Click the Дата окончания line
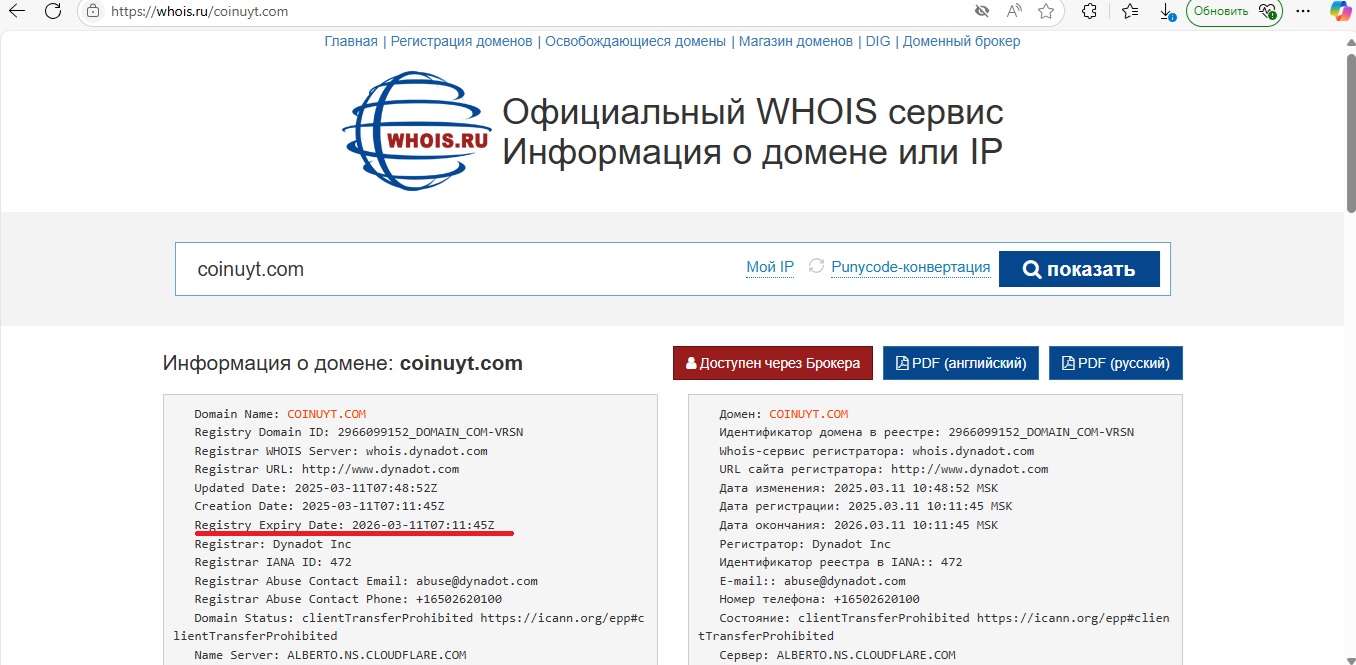 pos(858,525)
